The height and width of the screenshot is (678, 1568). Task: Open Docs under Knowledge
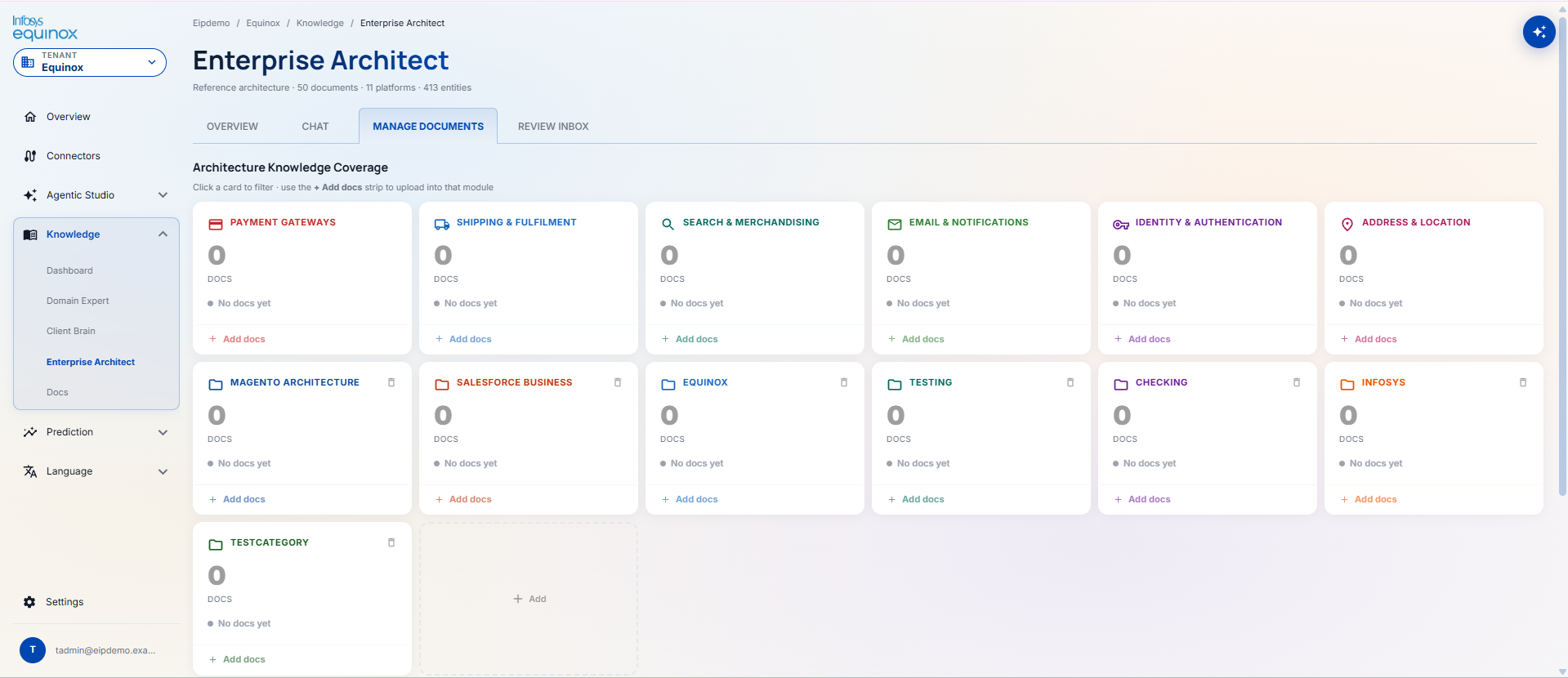(57, 392)
